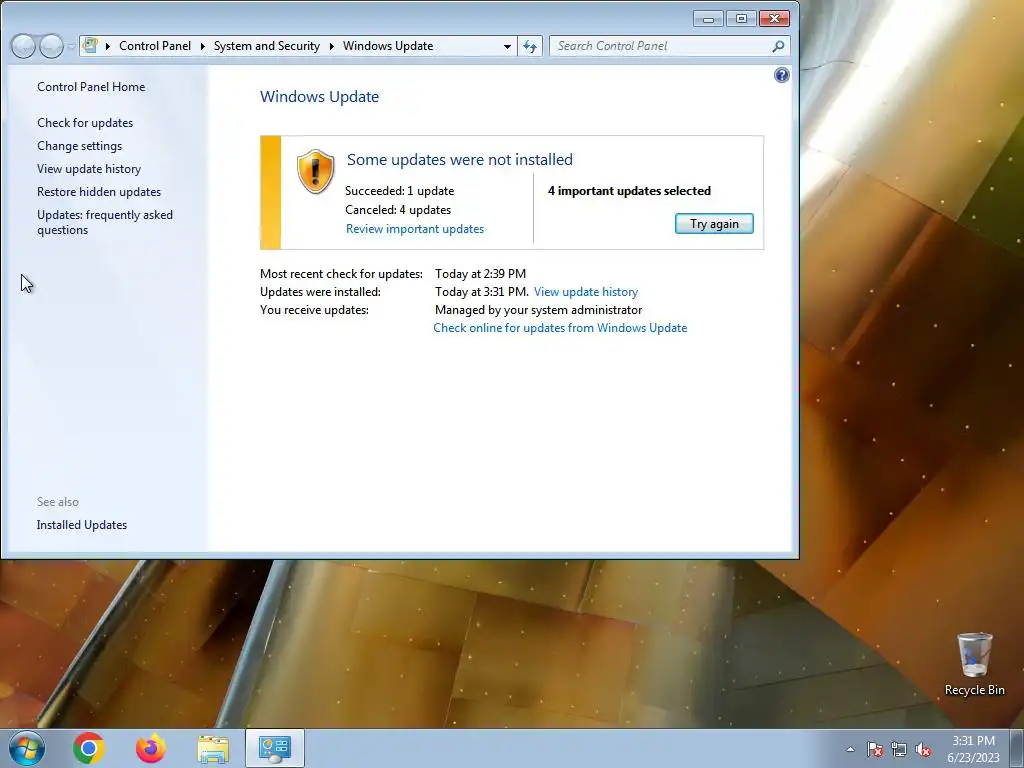Expand arrow before Control Panel breadcrumb

pyautogui.click(x=108, y=46)
